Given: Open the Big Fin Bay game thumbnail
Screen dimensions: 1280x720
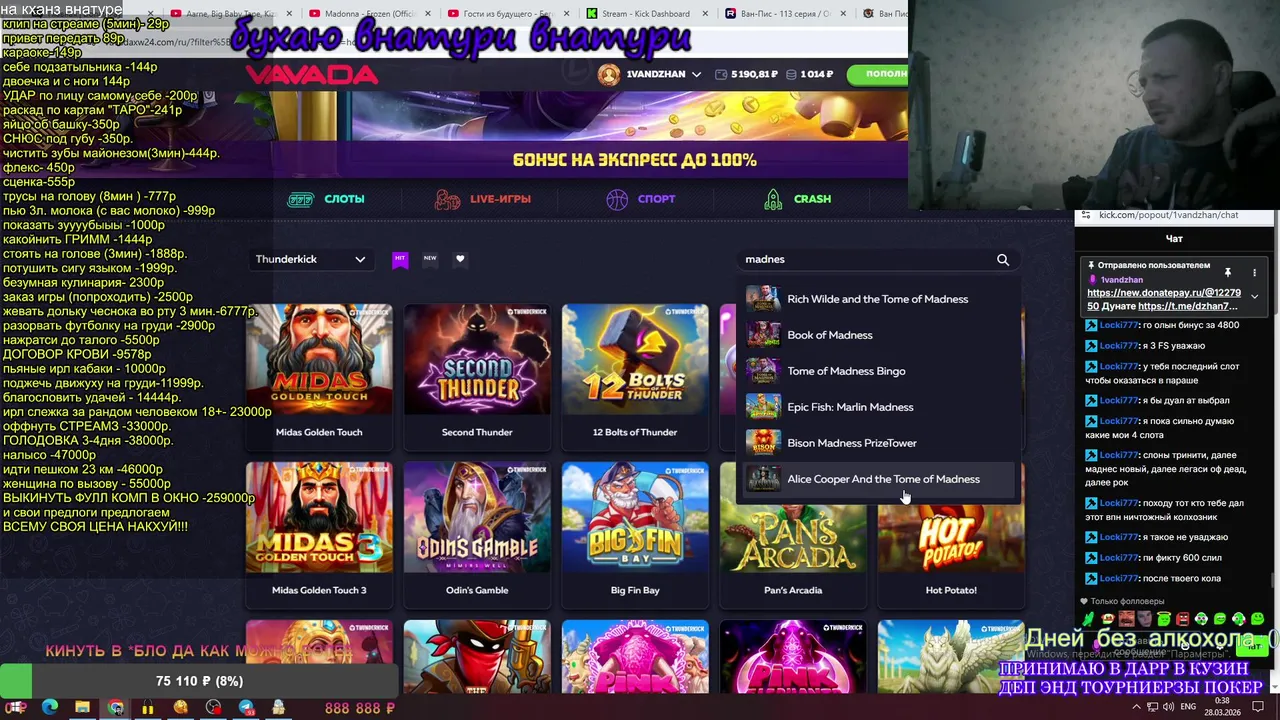Looking at the screenshot, I should 635,517.
